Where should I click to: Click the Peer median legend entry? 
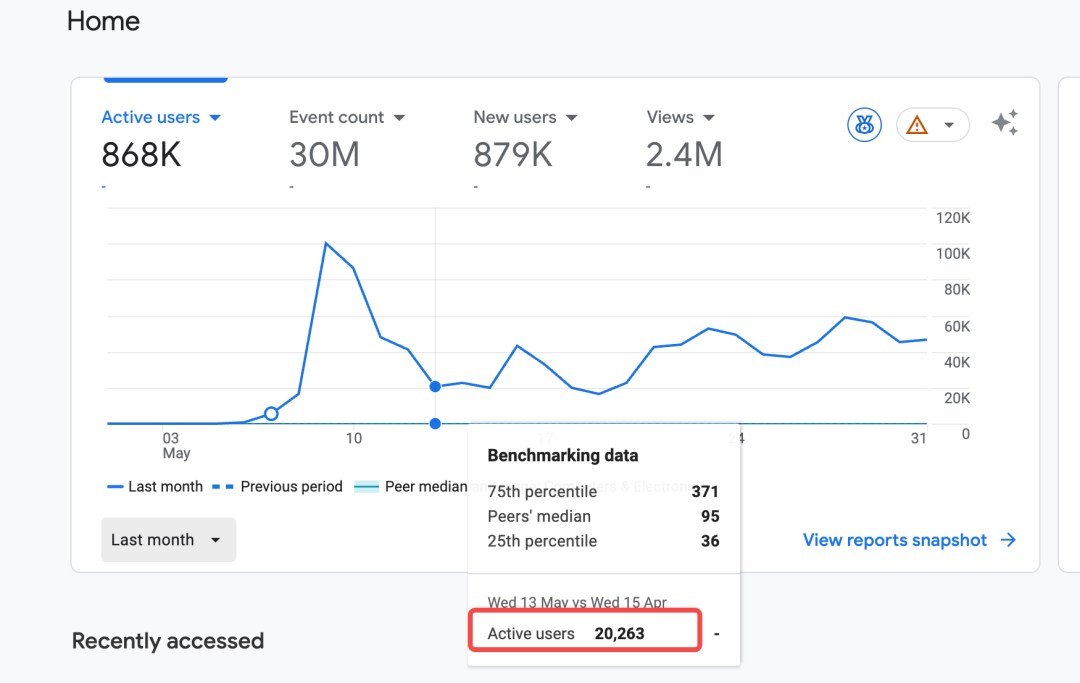(411, 487)
